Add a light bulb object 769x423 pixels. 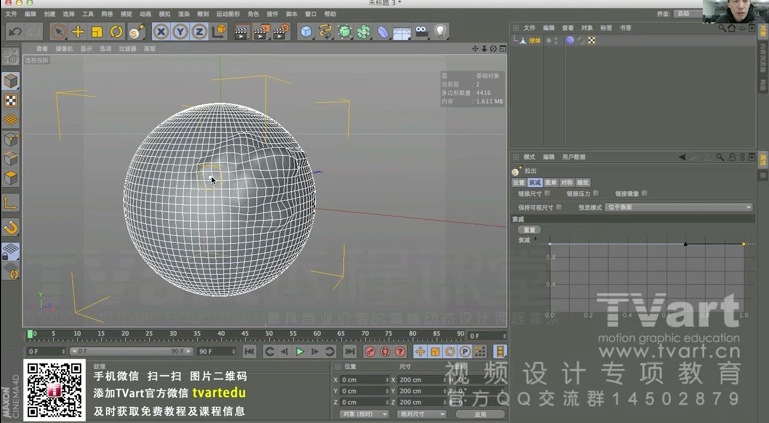(x=440, y=32)
